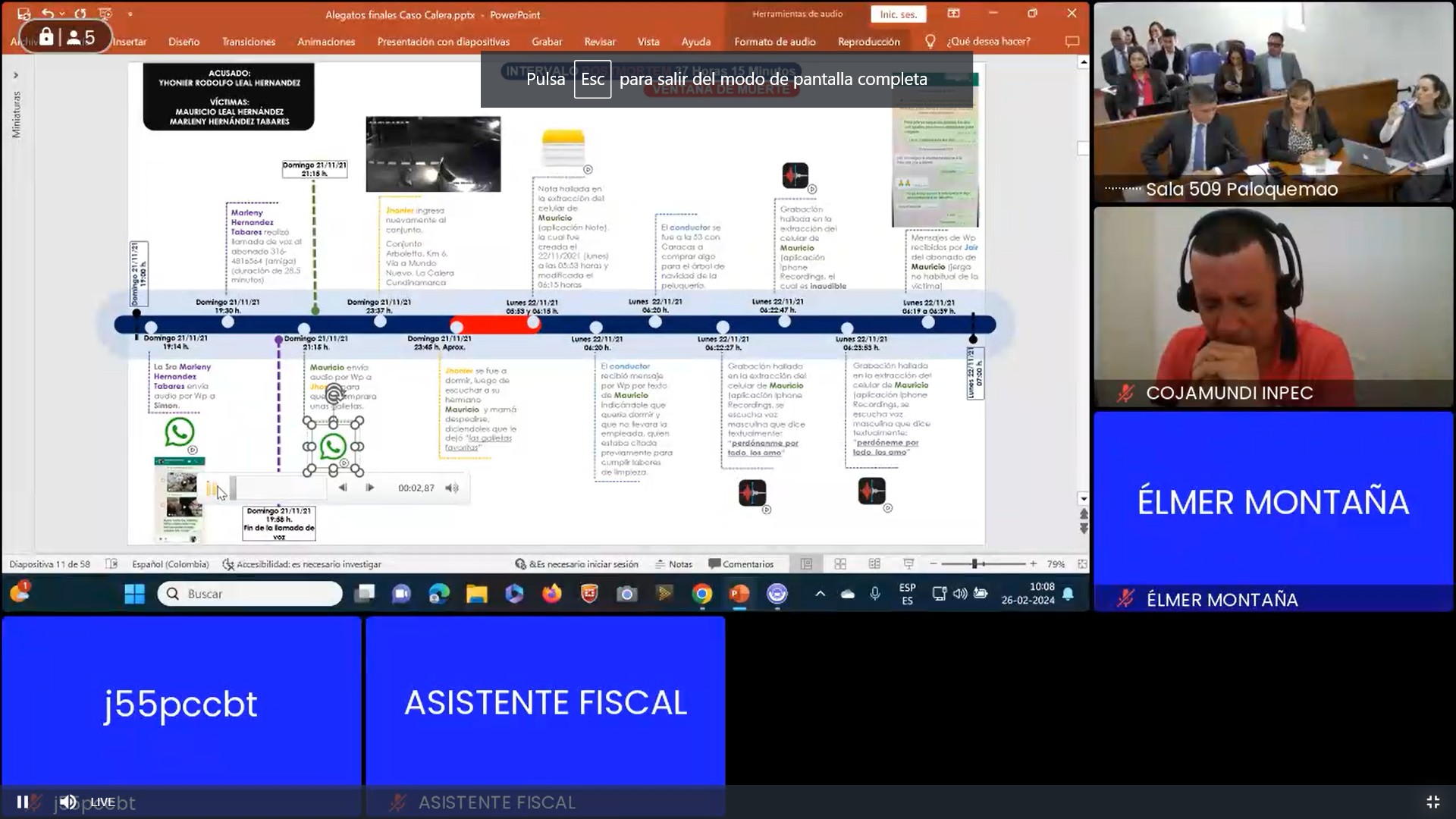This screenshot has height=819, width=1456.
Task: Open the Reproducción audio tab
Action: point(869,42)
